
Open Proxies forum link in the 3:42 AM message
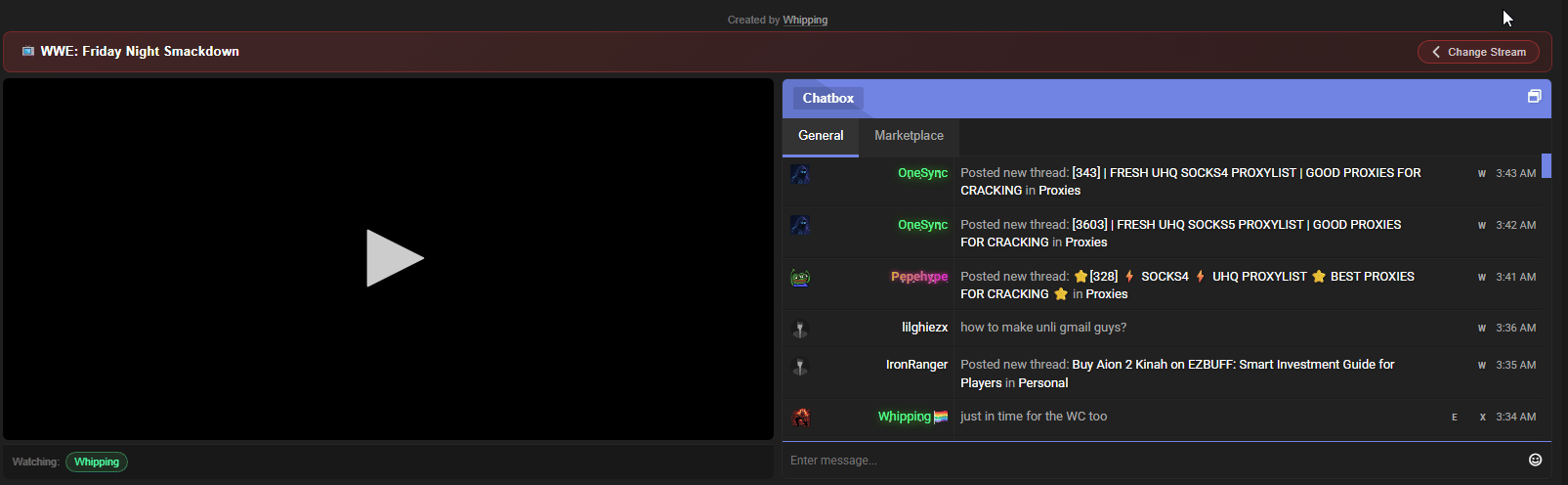1086,242
